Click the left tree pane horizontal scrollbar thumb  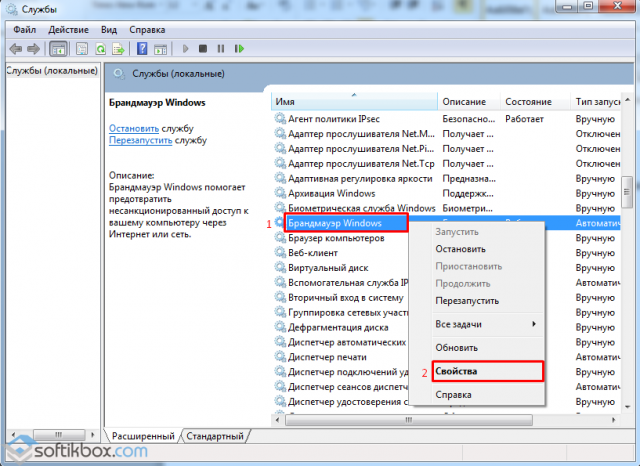59,435
